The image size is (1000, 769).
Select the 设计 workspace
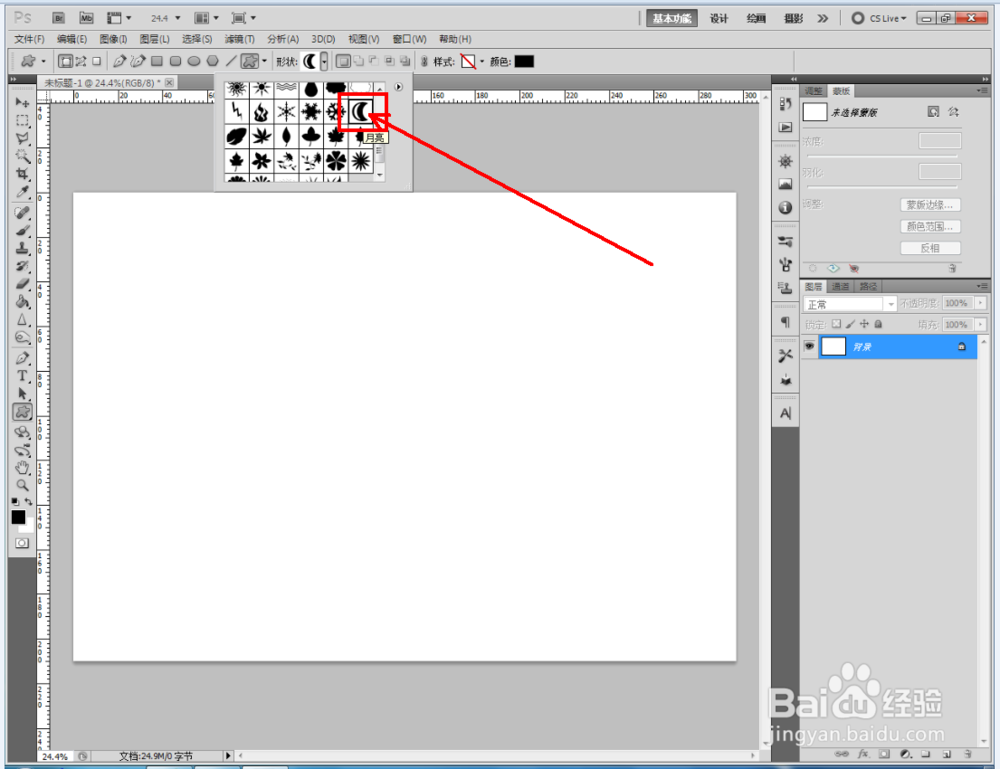pos(719,18)
